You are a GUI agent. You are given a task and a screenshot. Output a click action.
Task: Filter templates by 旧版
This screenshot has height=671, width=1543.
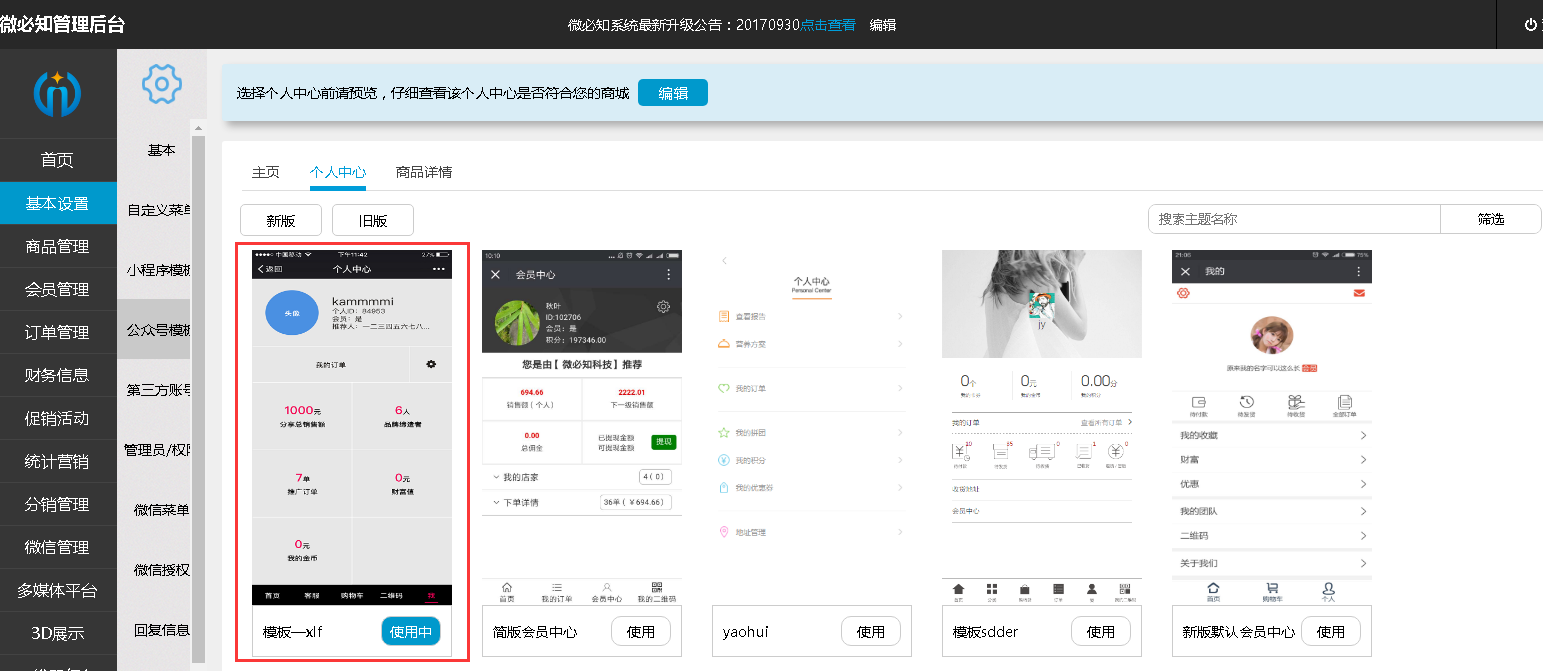[x=373, y=220]
